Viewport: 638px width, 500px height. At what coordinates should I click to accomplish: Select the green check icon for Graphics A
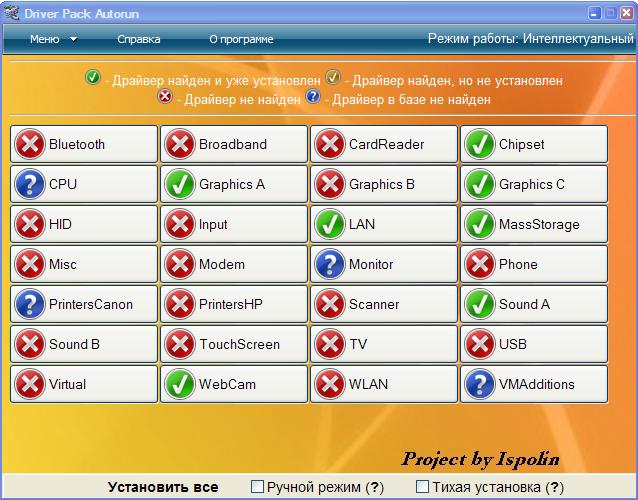pyautogui.click(x=180, y=184)
